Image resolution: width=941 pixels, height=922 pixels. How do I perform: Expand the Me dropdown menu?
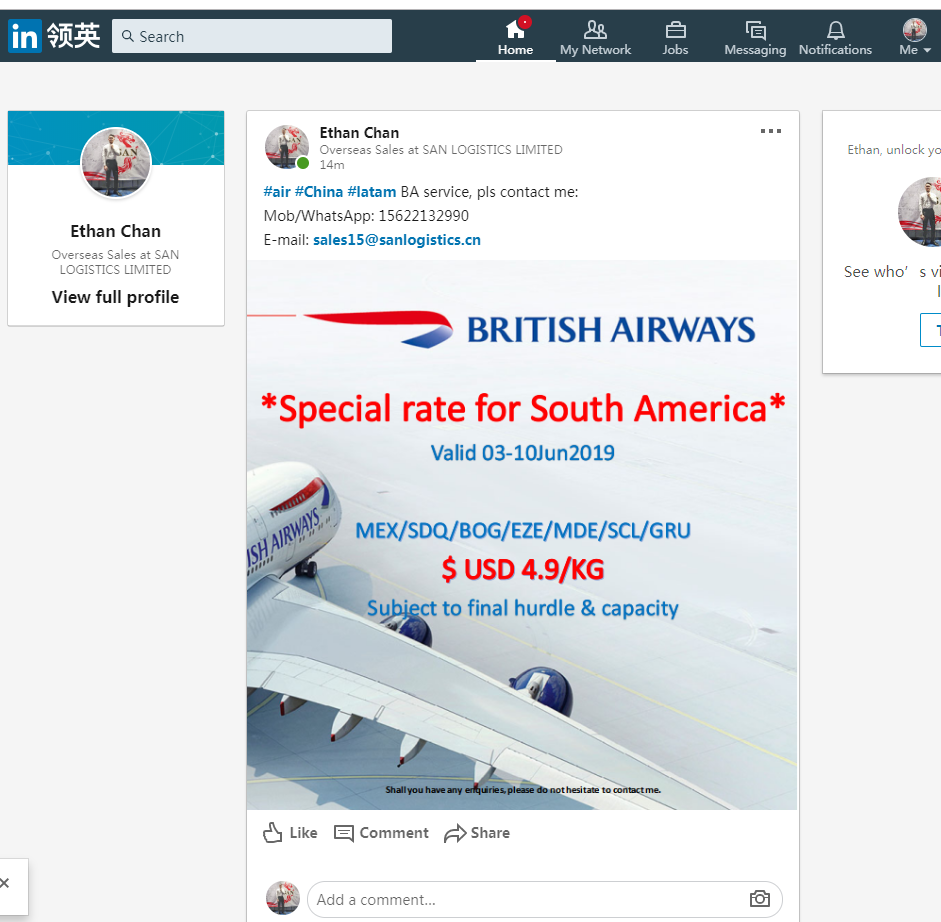915,37
